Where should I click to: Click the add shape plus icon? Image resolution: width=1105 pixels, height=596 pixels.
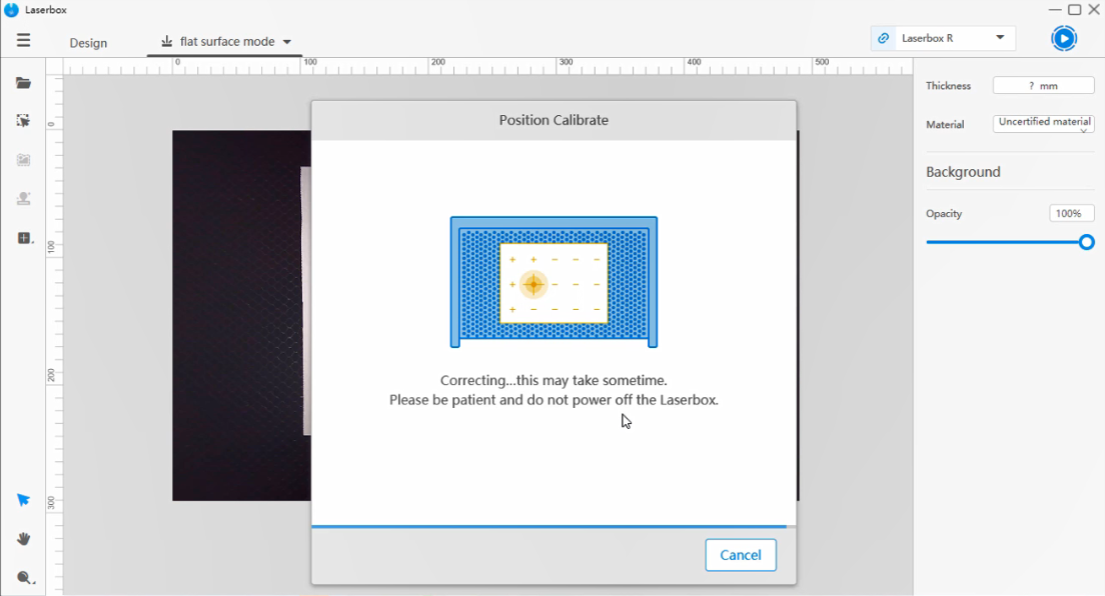click(x=24, y=238)
